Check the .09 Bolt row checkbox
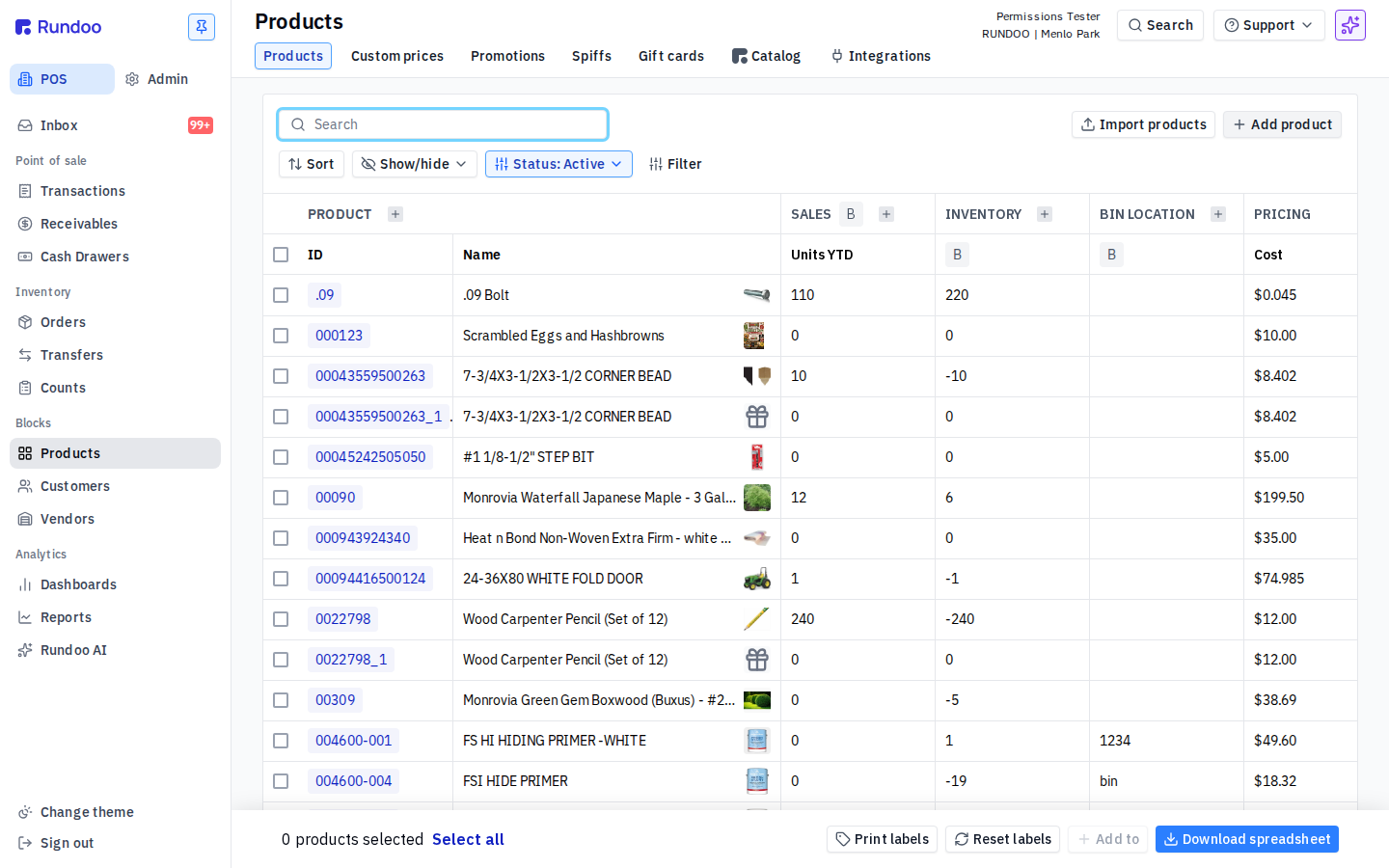This screenshot has height=868, width=1389. 281,295
